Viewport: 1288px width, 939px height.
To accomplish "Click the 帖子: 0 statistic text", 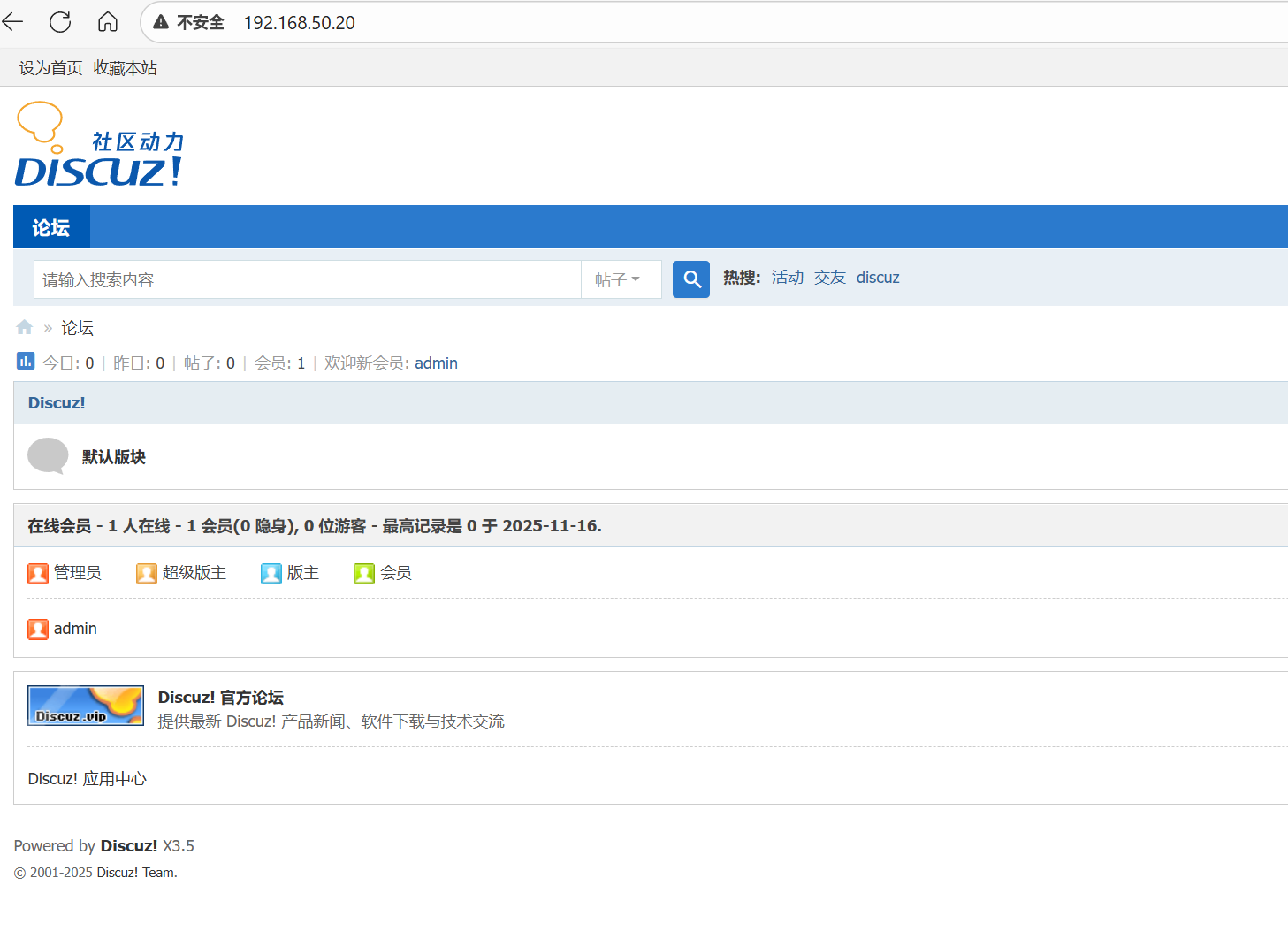I will tap(210, 363).
